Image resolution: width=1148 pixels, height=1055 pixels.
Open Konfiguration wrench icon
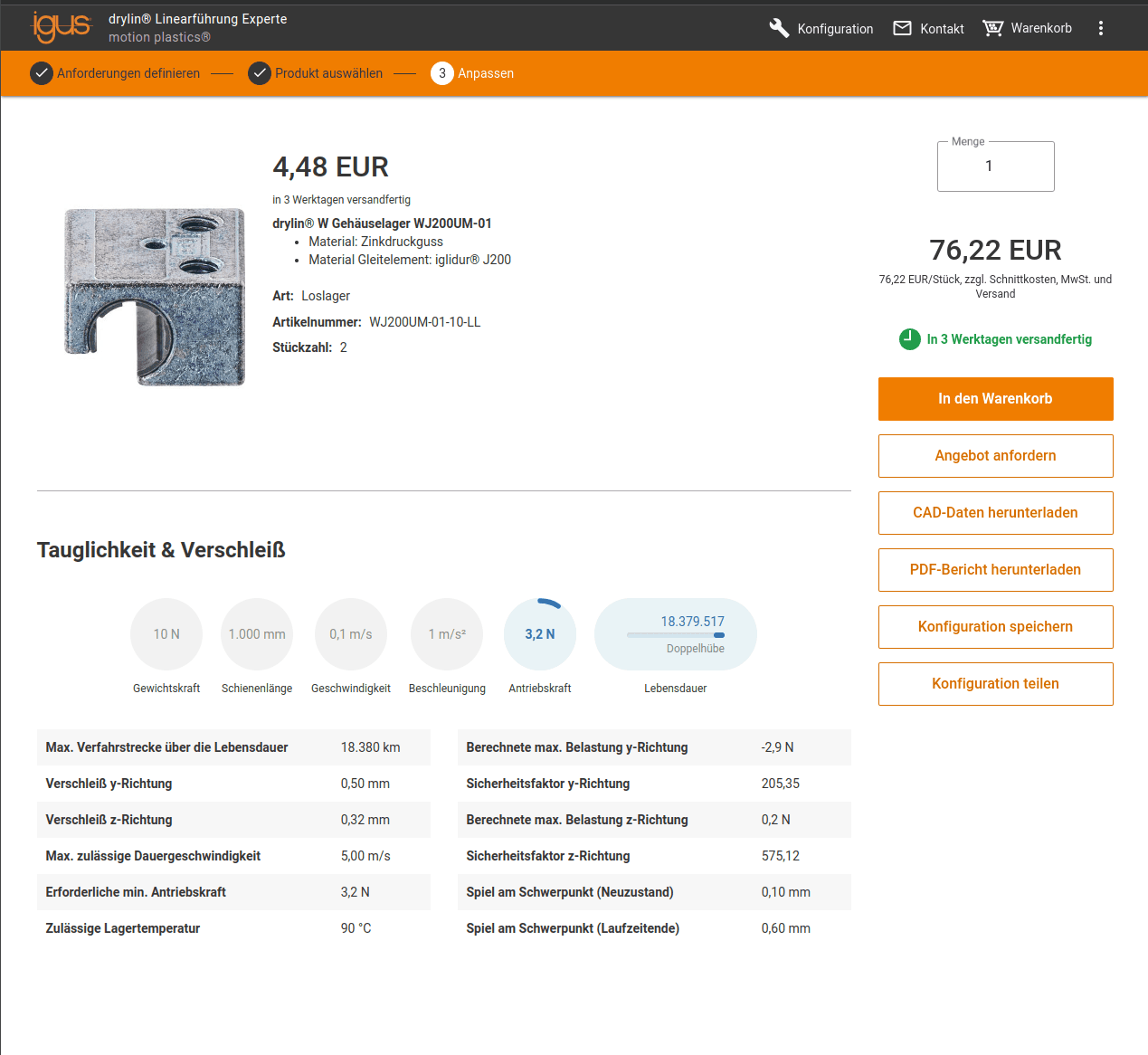click(x=779, y=28)
